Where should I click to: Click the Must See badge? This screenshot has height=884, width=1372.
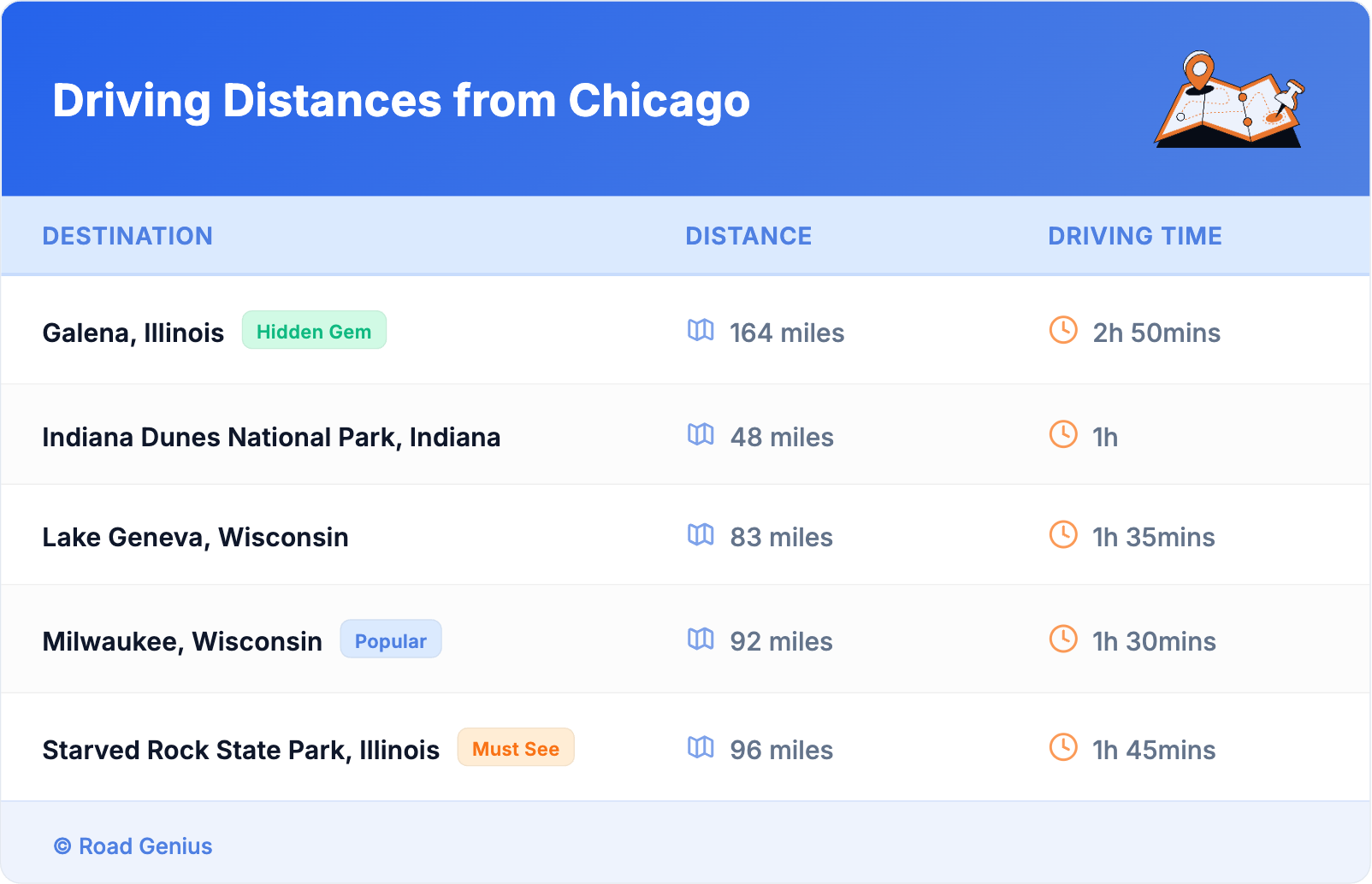point(516,748)
